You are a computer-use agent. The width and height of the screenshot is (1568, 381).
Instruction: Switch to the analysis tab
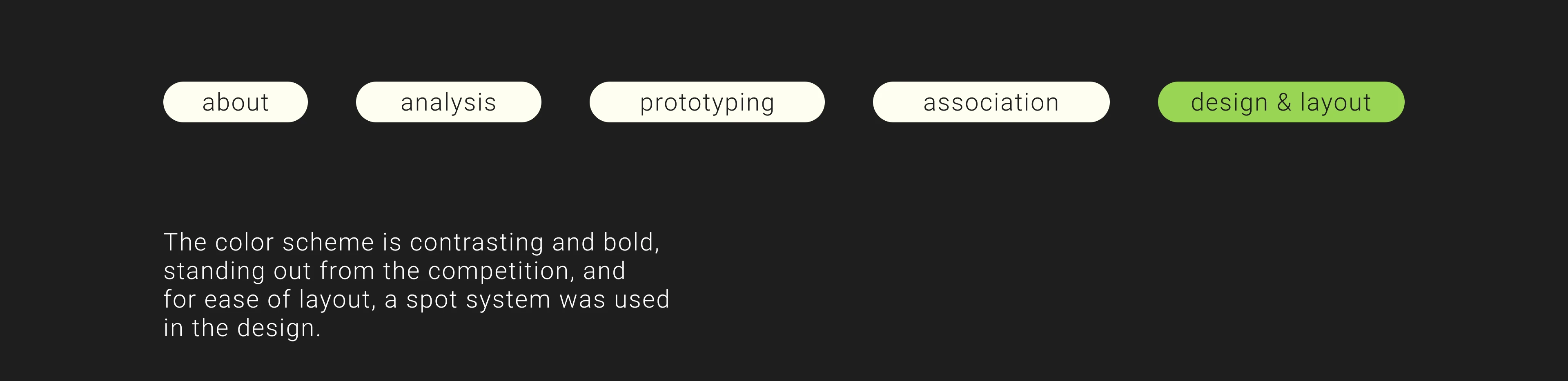coord(449,102)
